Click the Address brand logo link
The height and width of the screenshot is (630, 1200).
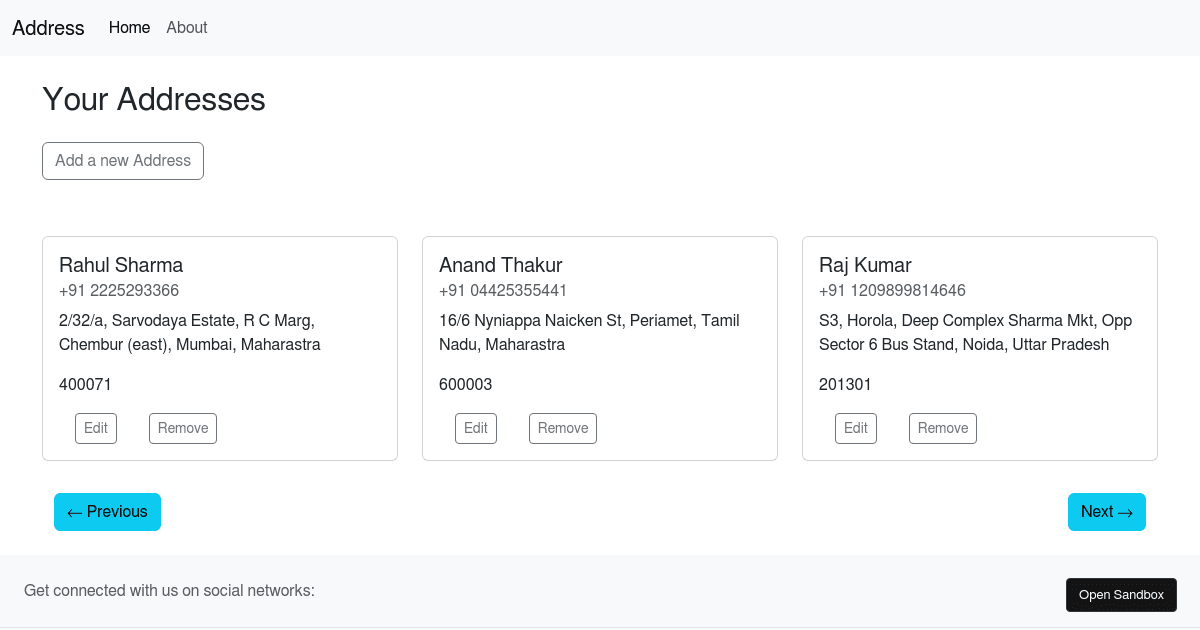pos(48,28)
